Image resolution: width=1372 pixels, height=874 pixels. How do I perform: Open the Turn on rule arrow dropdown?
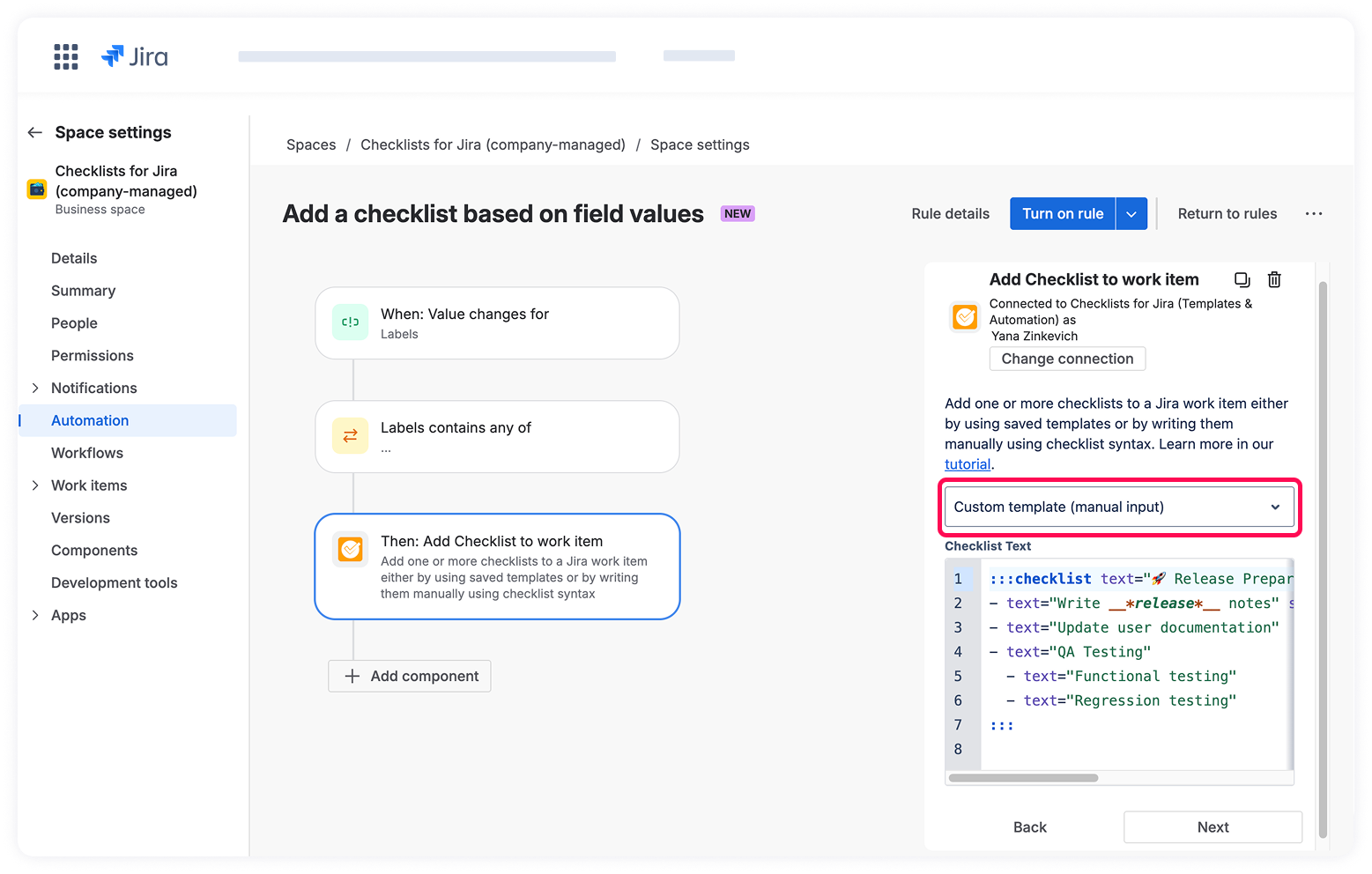1131,213
